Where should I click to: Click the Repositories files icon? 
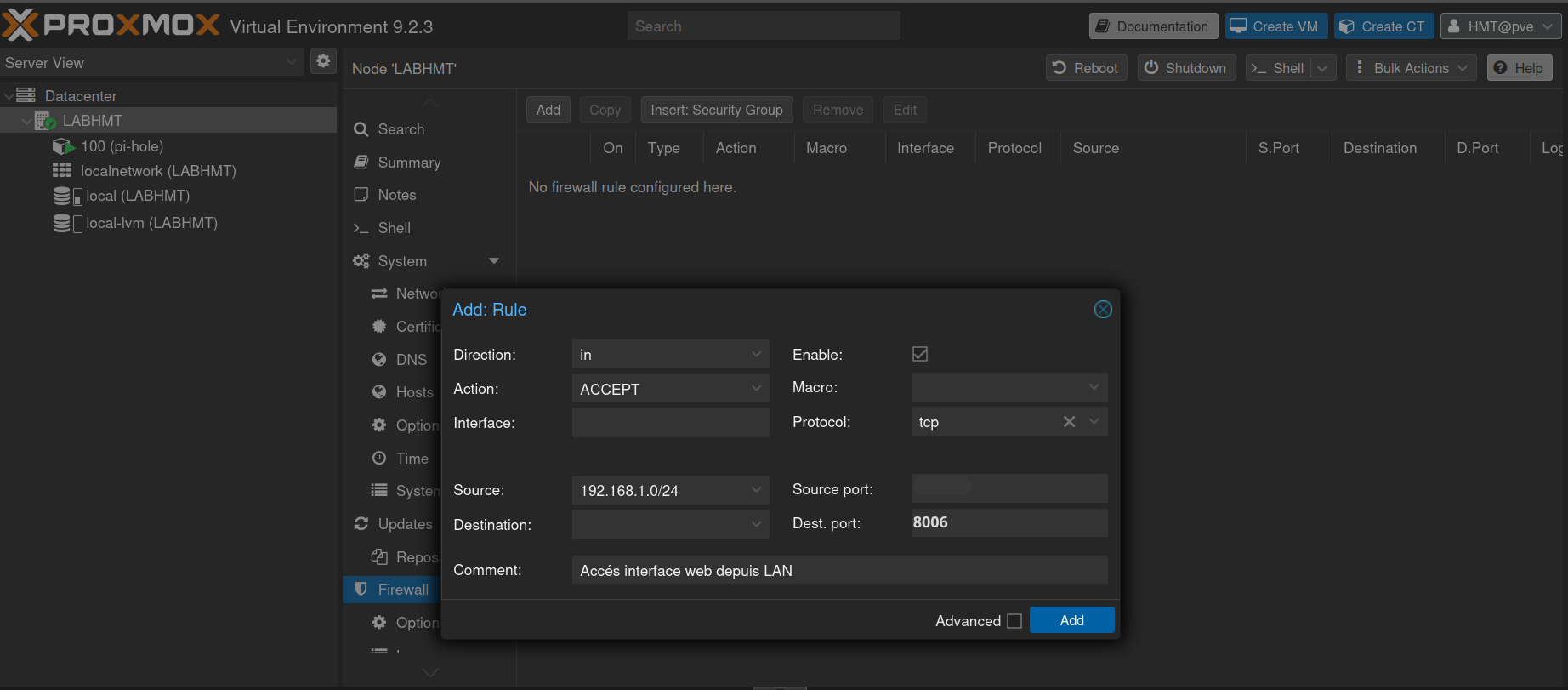tap(379, 556)
